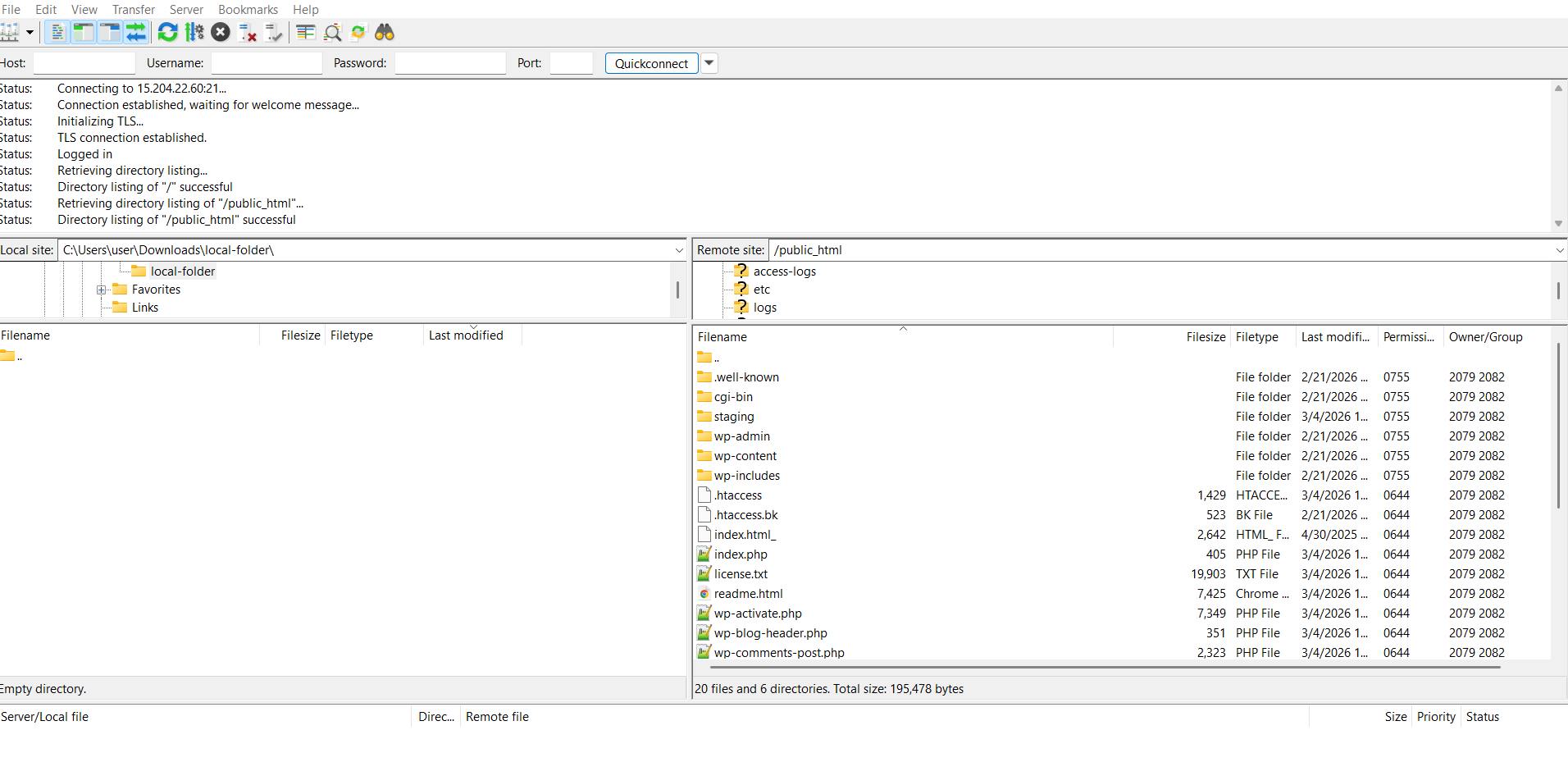Open the Transfer menu
Screen dimensions: 1568x762
click(133, 9)
